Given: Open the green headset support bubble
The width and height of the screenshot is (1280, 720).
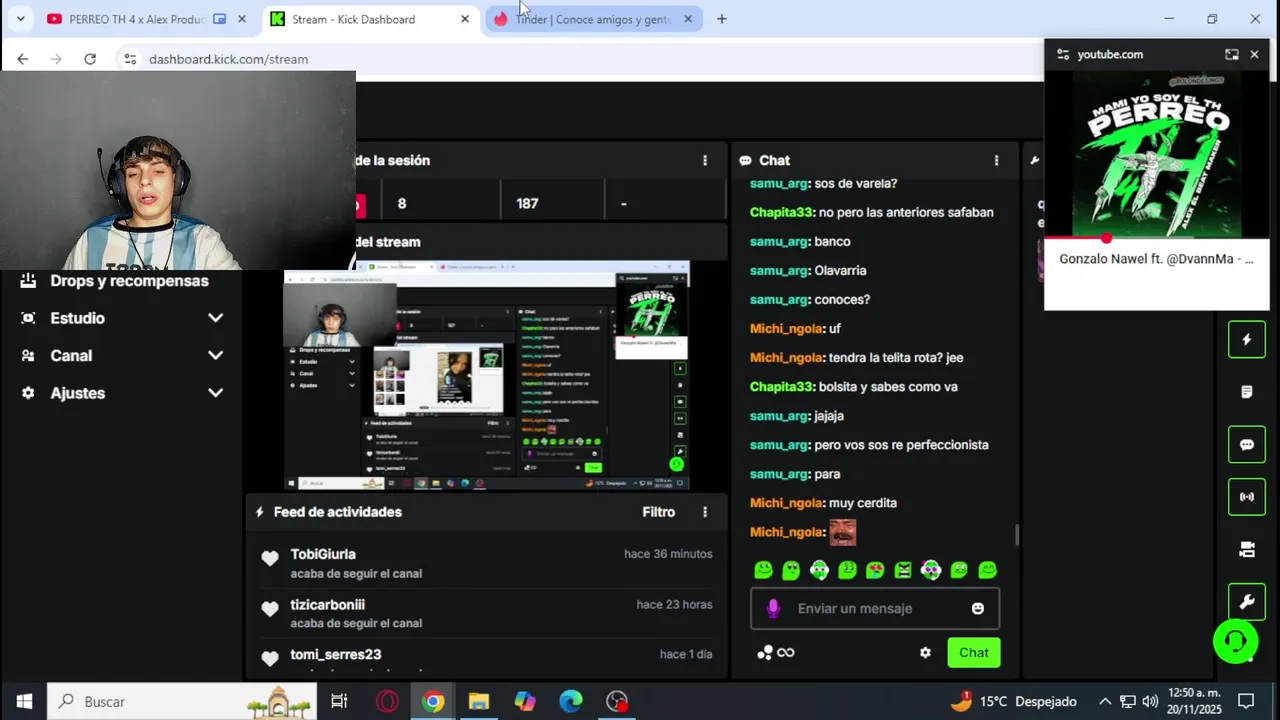Looking at the screenshot, I should pos(1235,641).
